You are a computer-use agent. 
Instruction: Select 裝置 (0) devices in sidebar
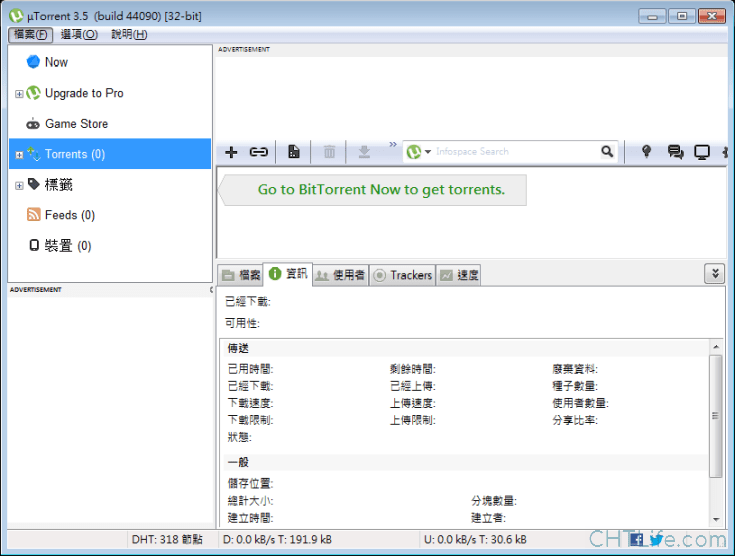[68, 245]
